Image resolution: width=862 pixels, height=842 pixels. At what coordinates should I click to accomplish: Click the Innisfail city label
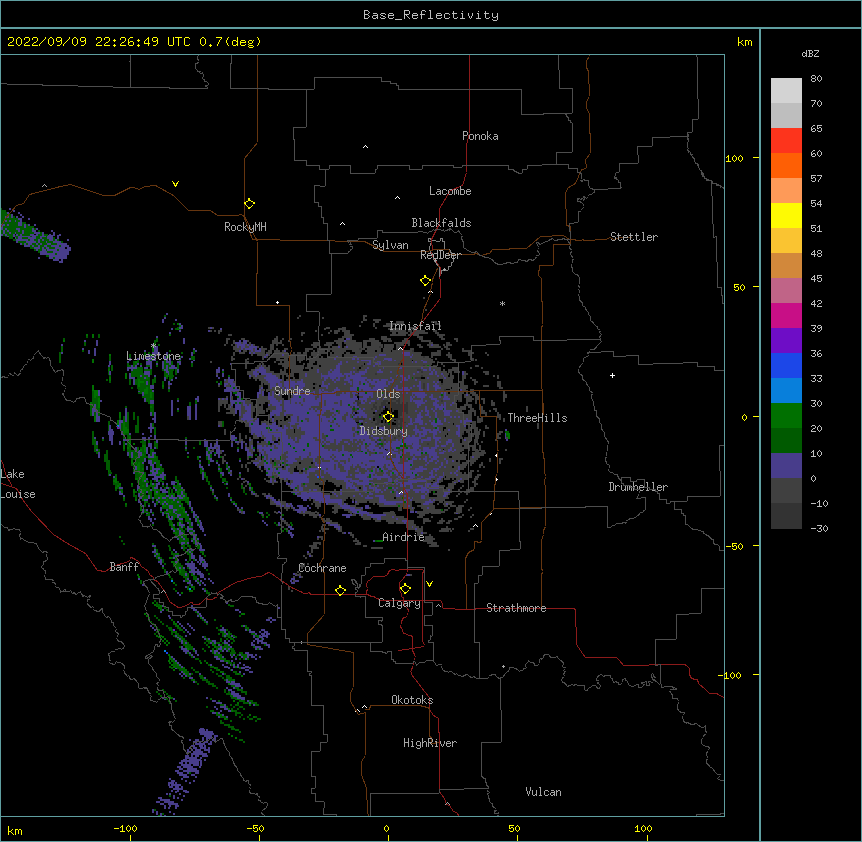click(x=415, y=326)
